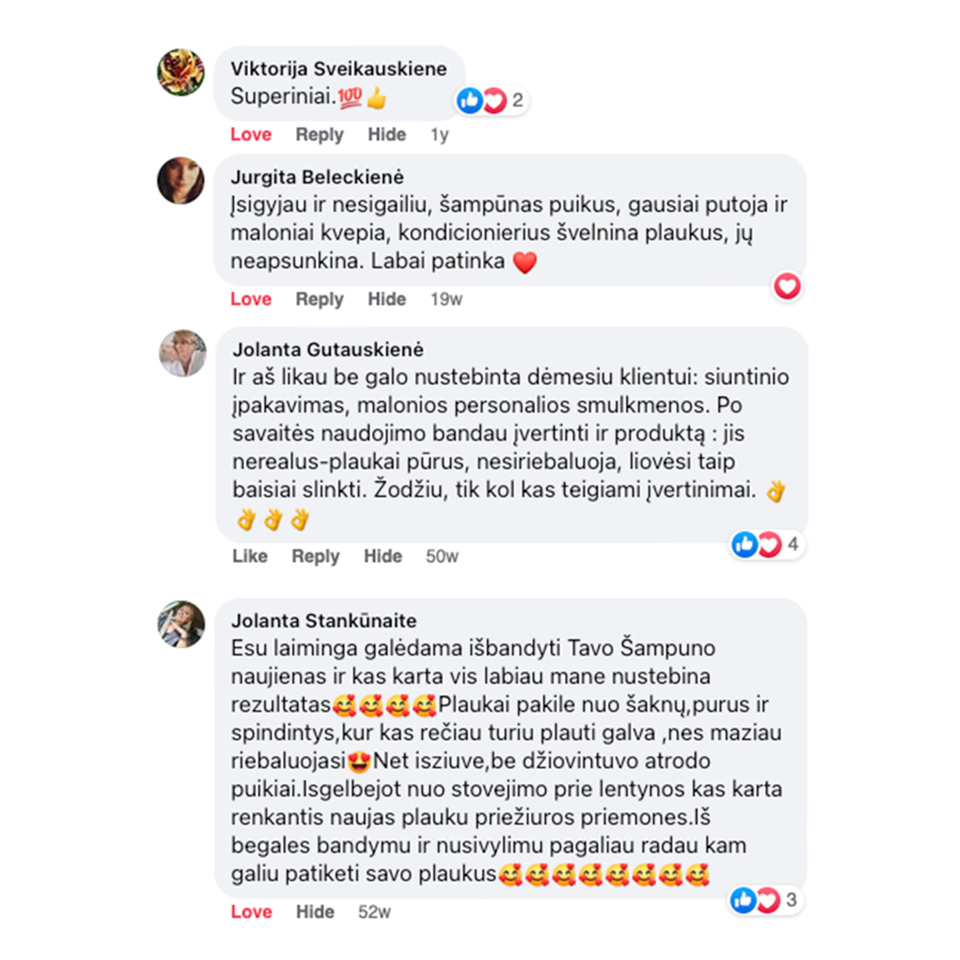This screenshot has width=960, height=960.
Task: View heart reaction on Jurgita's comment
Action: pos(787,286)
